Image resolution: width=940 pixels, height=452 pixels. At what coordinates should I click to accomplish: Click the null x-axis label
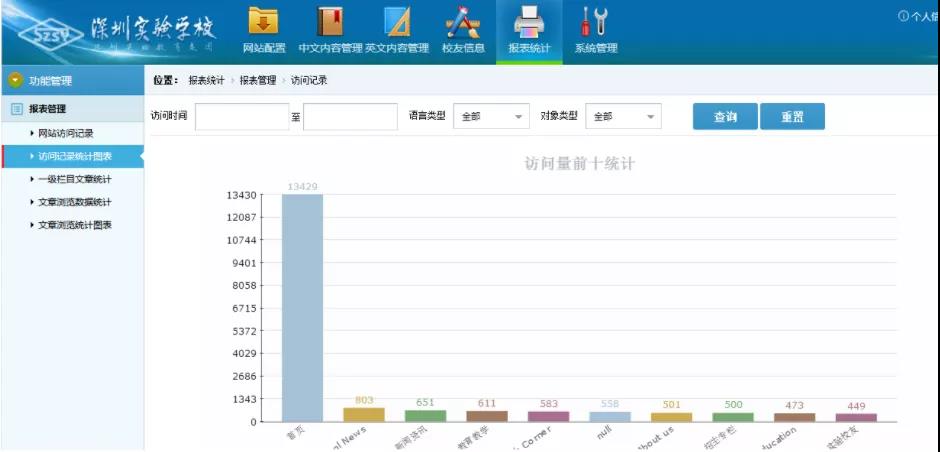coord(603,432)
